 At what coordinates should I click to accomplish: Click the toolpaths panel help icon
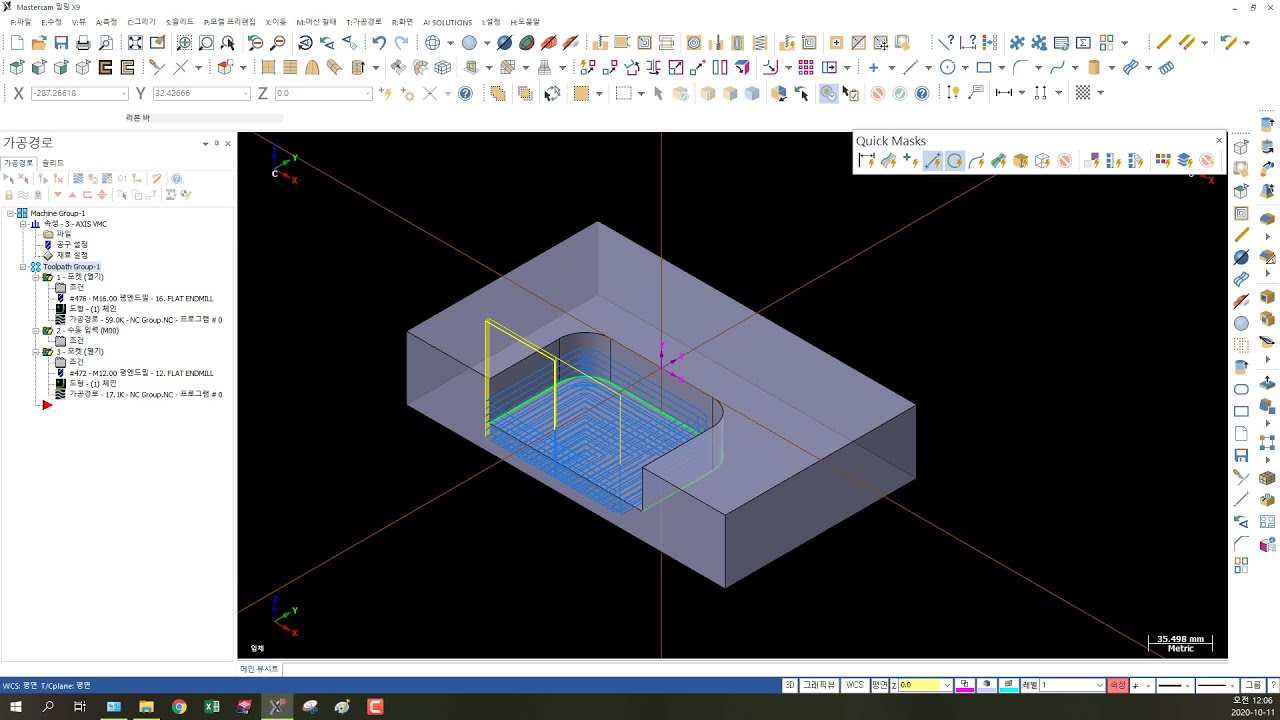[x=177, y=179]
